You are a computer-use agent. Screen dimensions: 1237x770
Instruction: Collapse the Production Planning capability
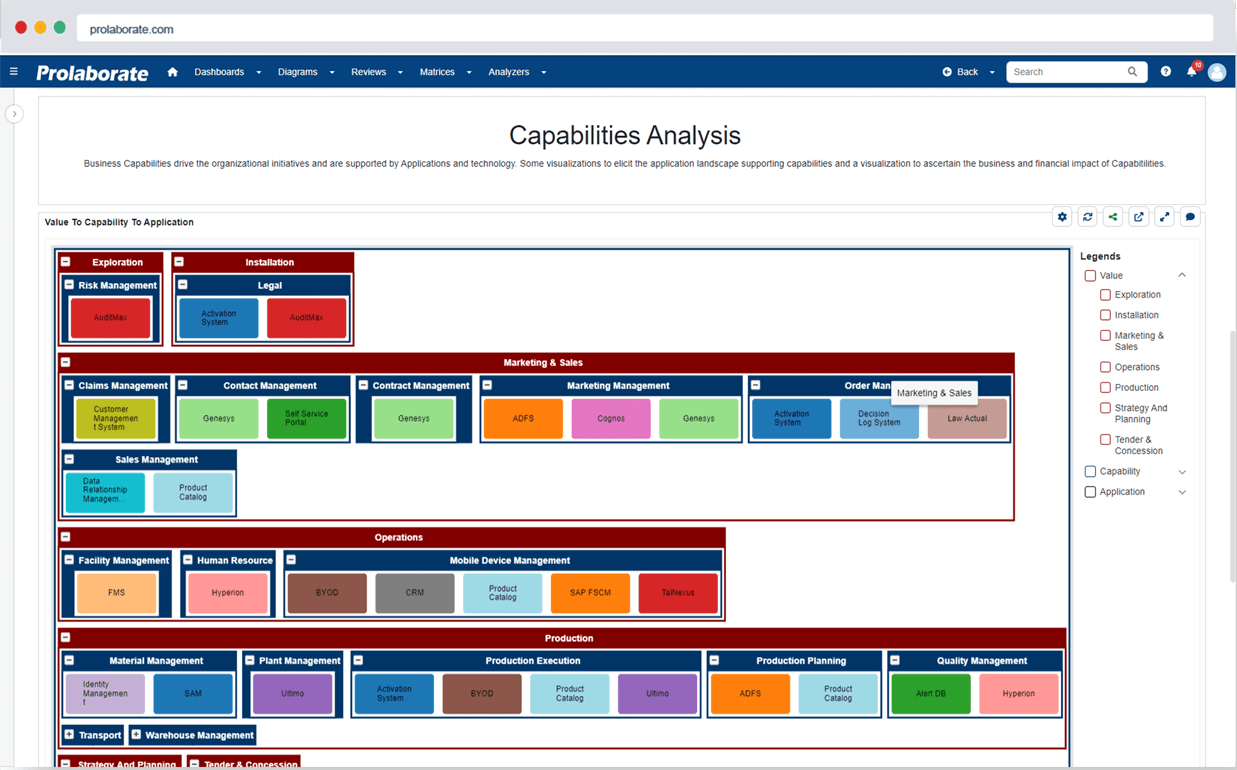point(715,660)
